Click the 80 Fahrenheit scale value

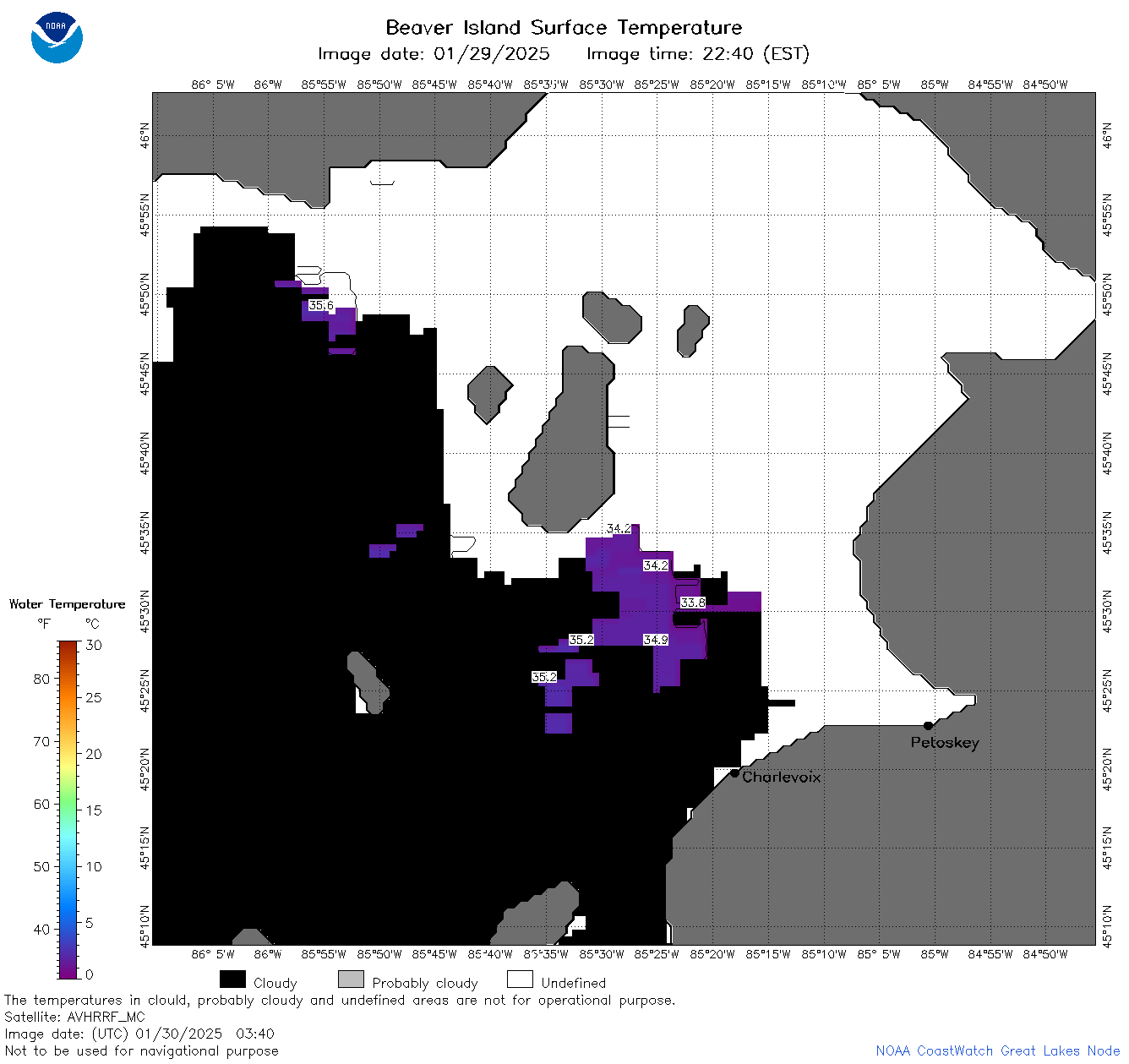pos(41,679)
